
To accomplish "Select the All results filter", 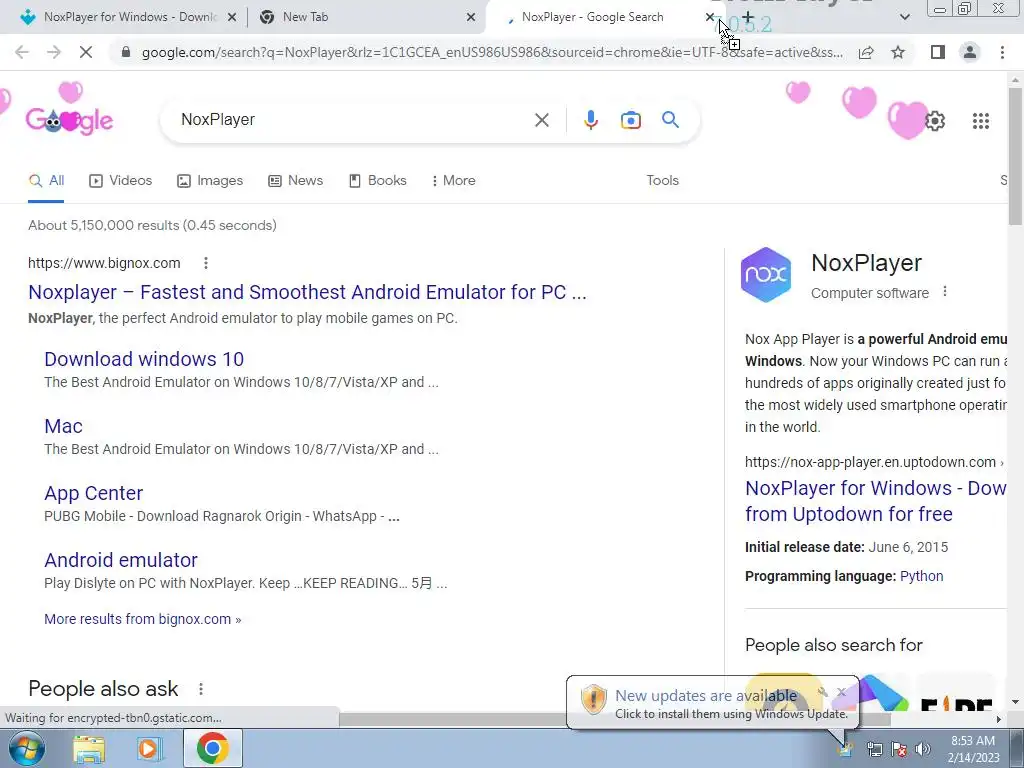I will coord(46,180).
